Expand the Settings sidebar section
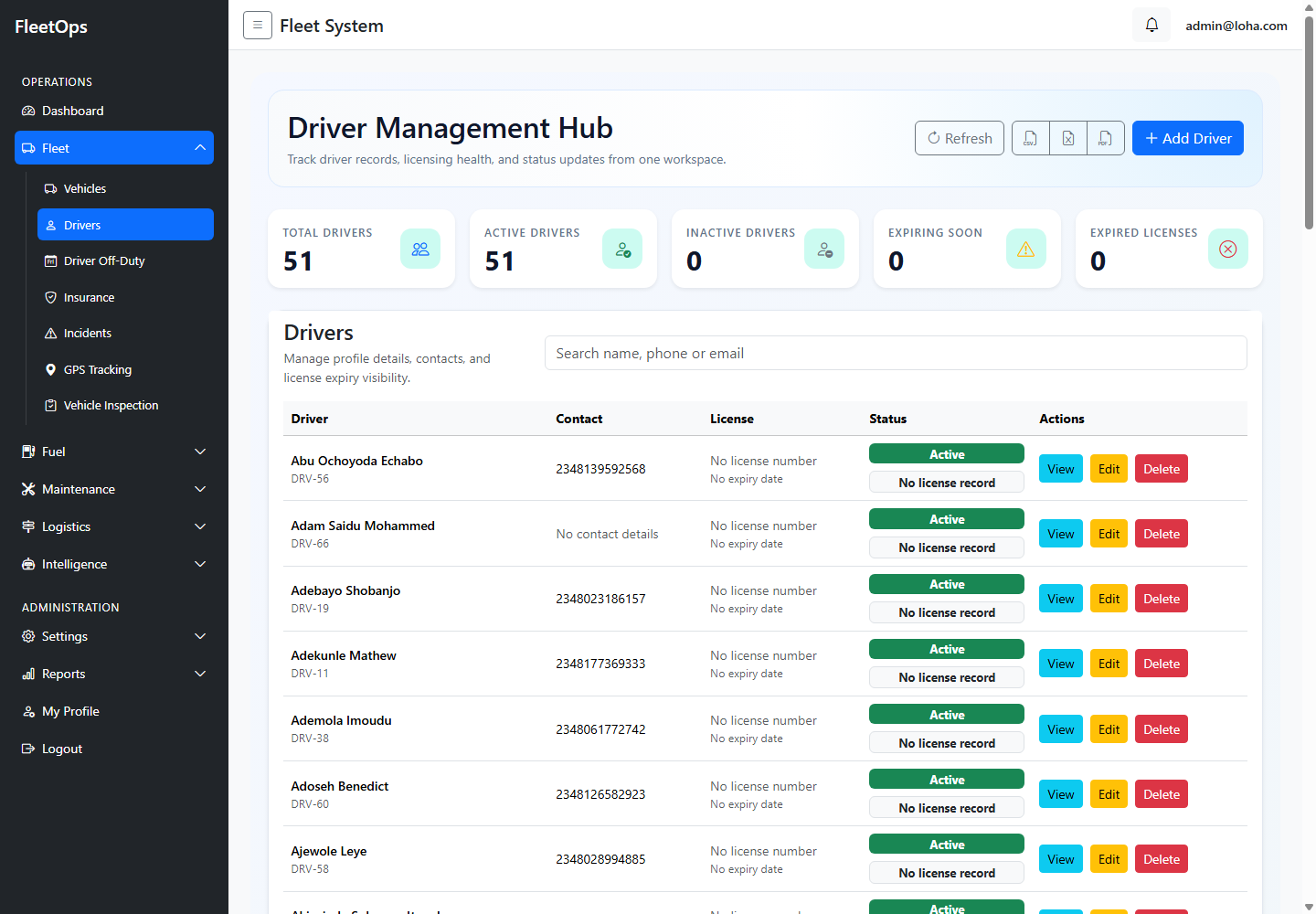1316x914 pixels. click(114, 636)
